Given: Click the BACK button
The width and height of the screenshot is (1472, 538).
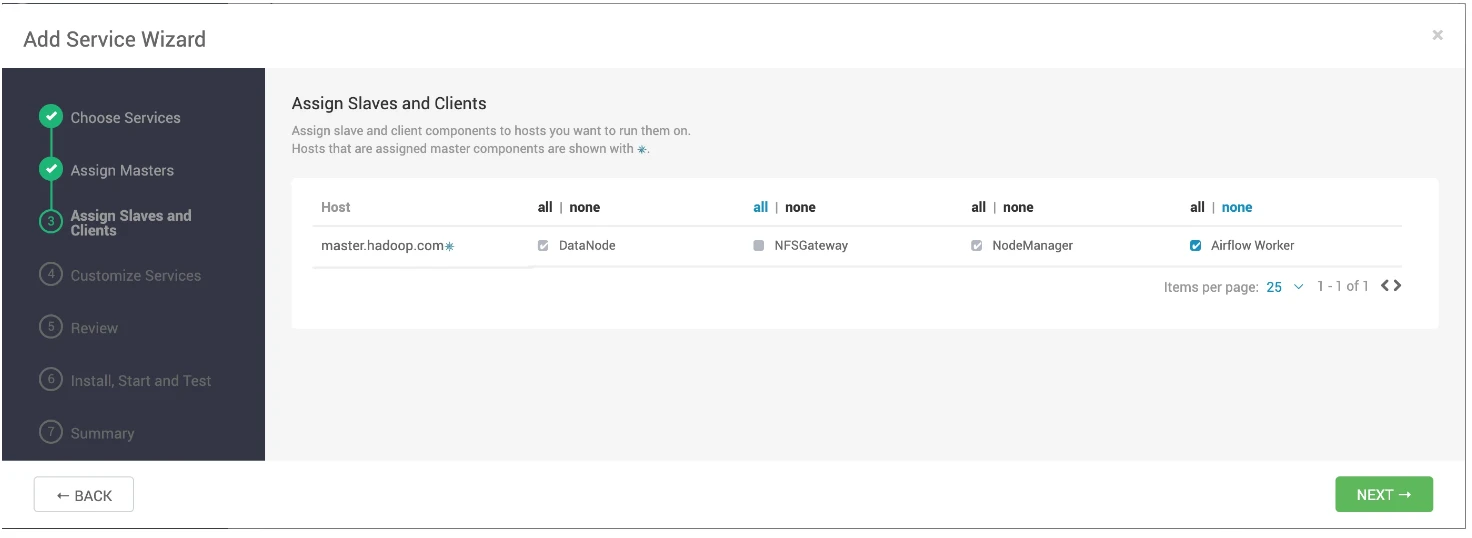Looking at the screenshot, I should pos(84,495).
